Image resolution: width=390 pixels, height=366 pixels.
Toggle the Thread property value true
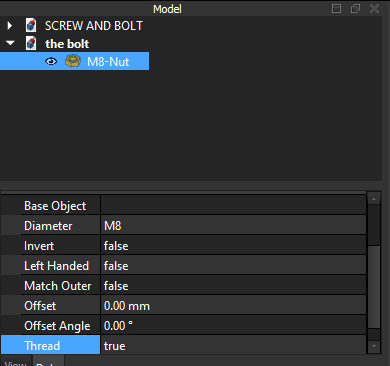tap(233, 345)
